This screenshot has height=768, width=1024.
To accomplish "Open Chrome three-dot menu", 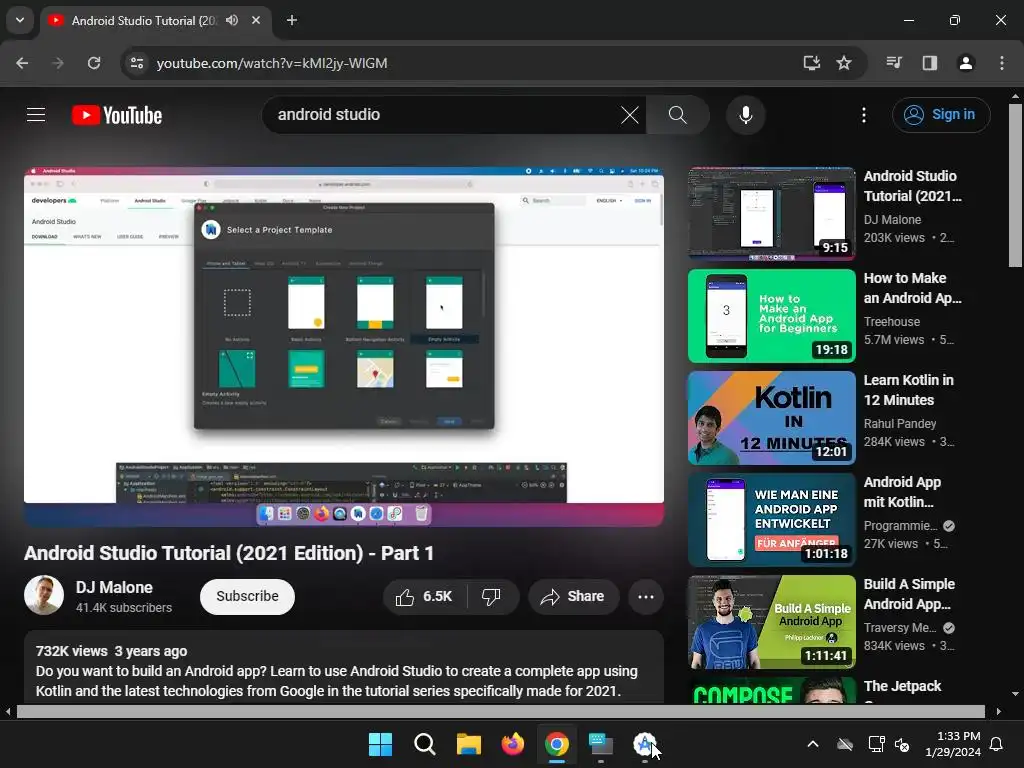I will coord(1001,63).
